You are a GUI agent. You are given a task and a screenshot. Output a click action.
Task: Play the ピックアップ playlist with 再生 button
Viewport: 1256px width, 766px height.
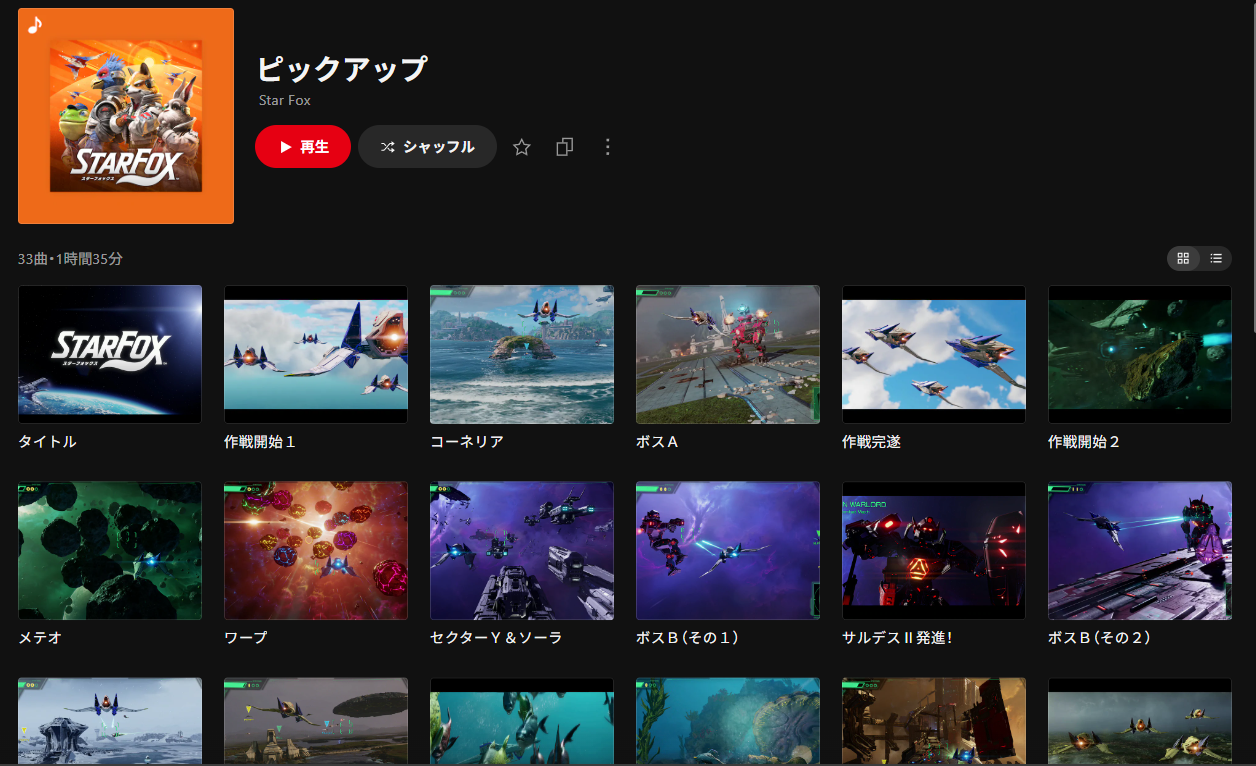(x=303, y=147)
